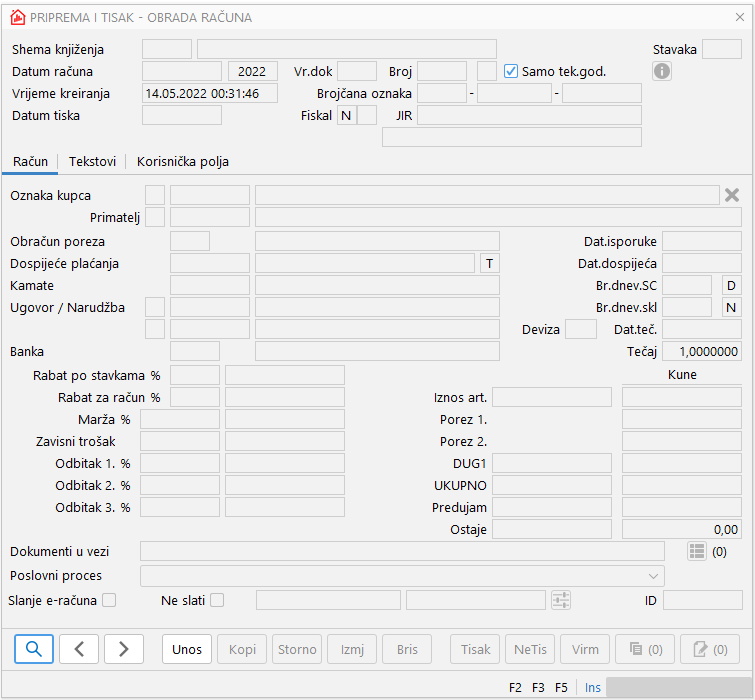Click the T button next to Dospijeće plaćanja

(x=490, y=263)
